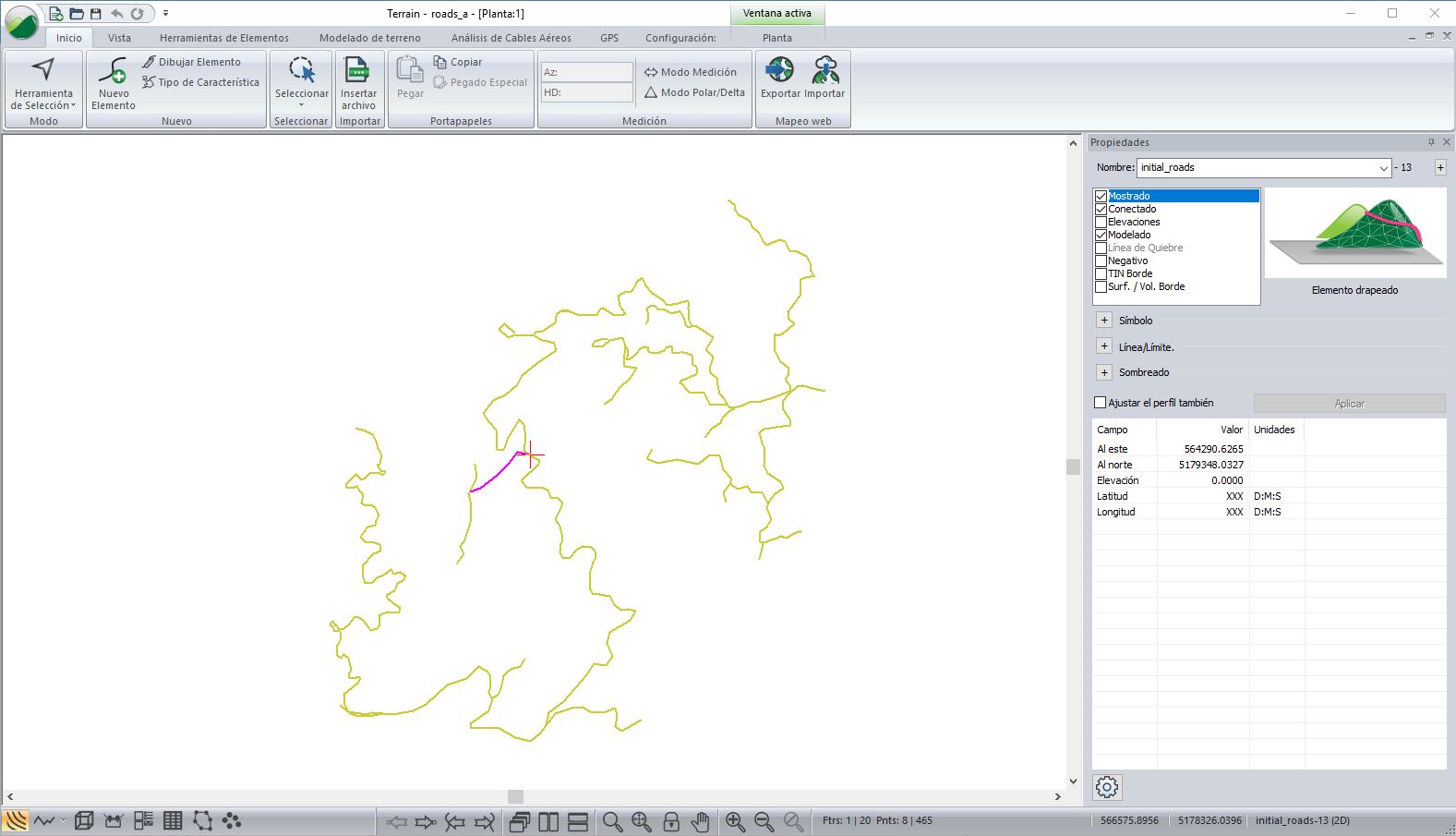Click the Nuevo Elemento tool icon
This screenshot has height=836, width=1456.
coord(113,72)
